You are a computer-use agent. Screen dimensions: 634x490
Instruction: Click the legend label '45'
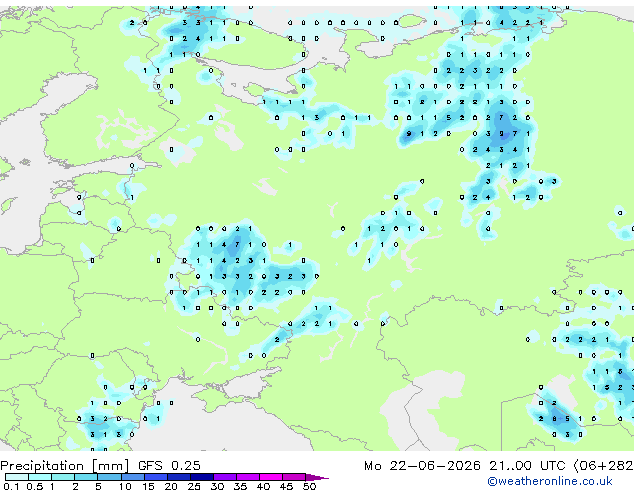[286, 486]
